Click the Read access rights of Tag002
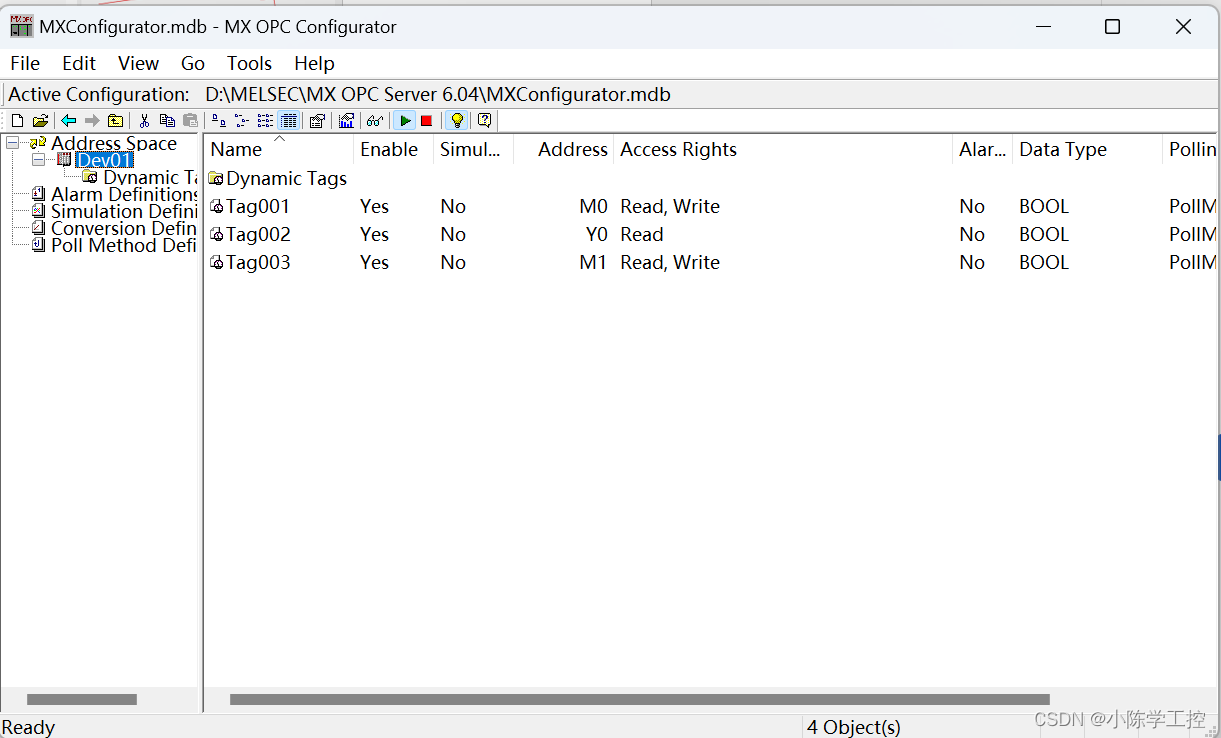This screenshot has width=1221, height=738. [x=642, y=234]
